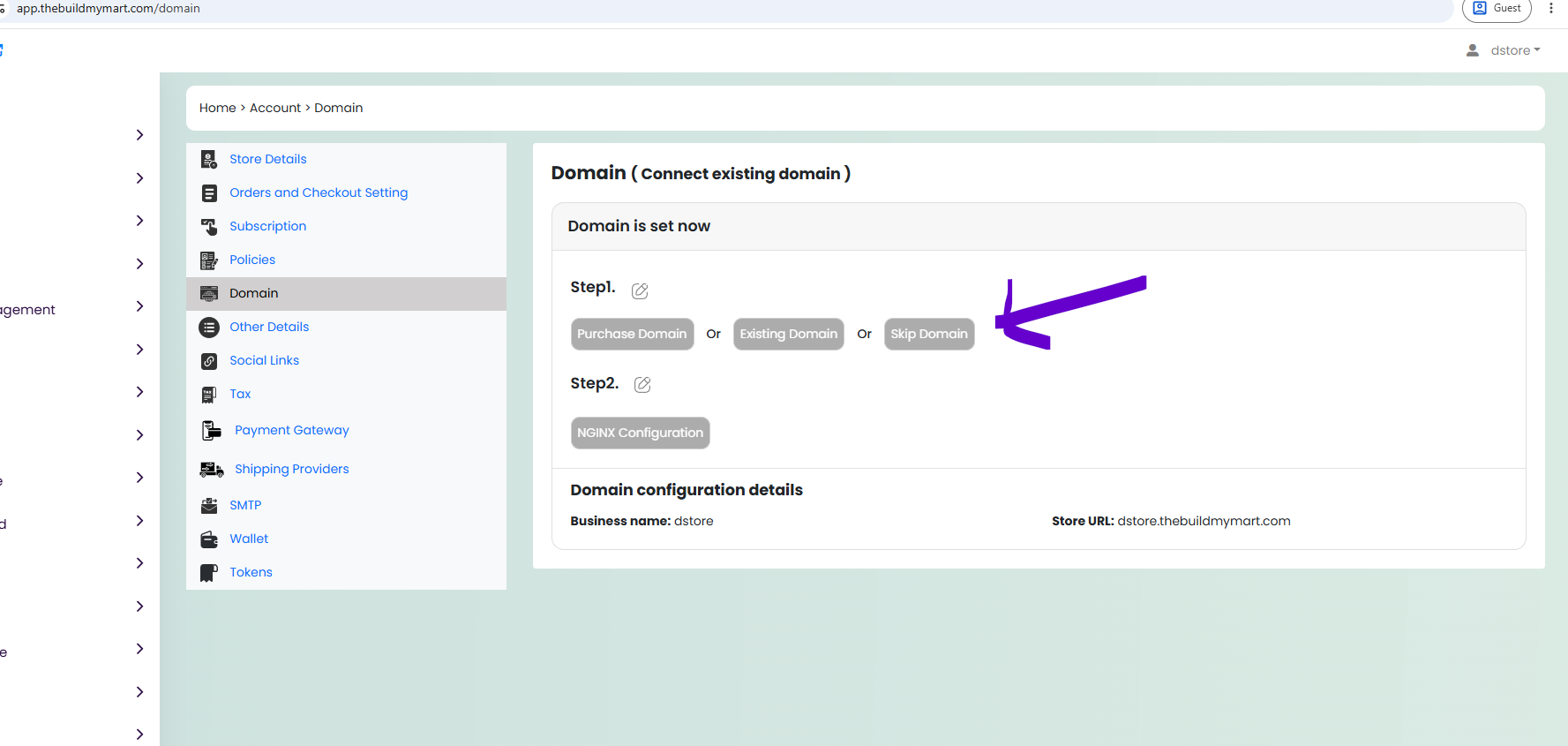Edit Step2 using pencil icon
The height and width of the screenshot is (746, 1568).
point(643,384)
